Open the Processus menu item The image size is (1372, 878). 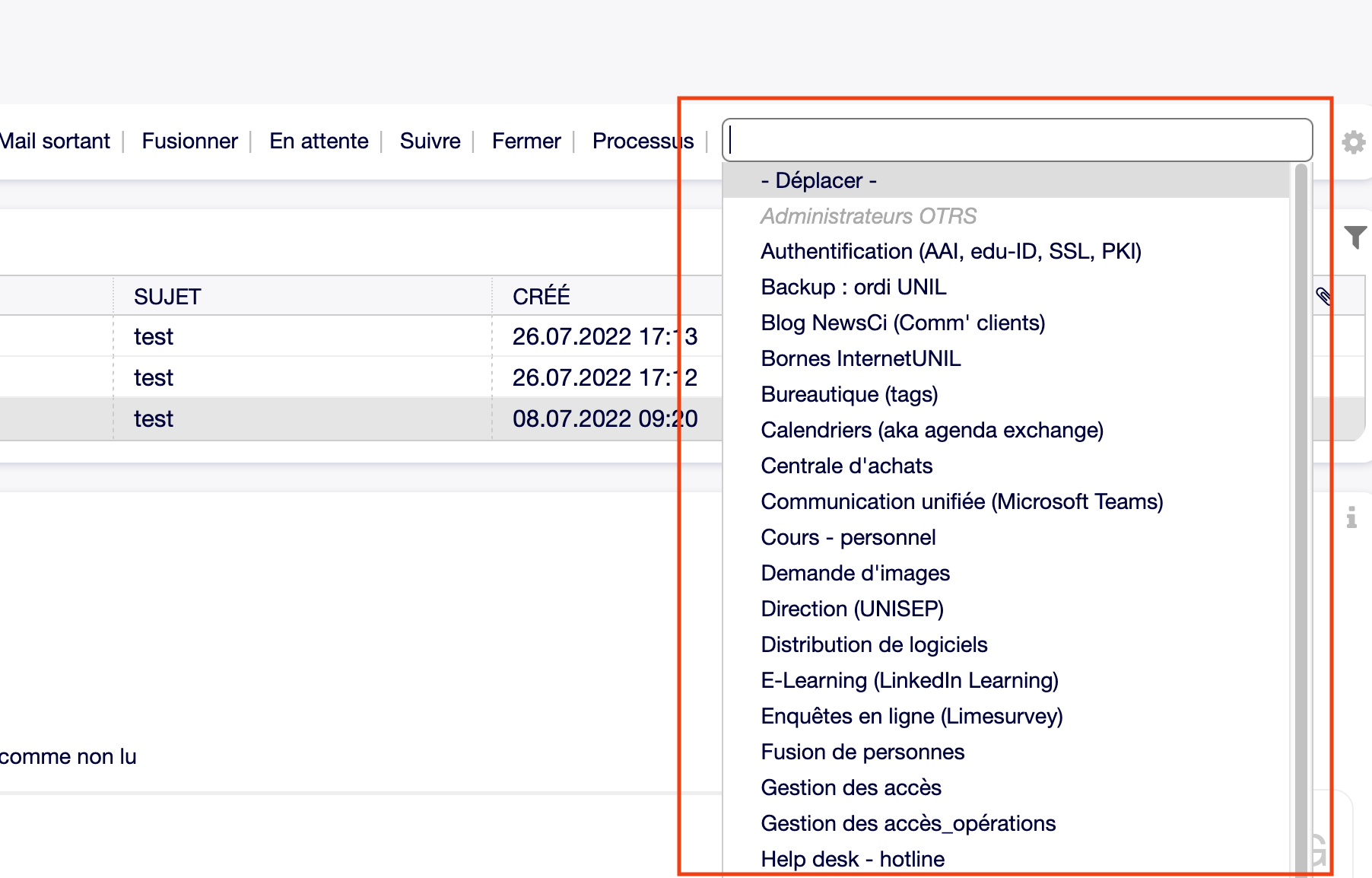pos(643,142)
